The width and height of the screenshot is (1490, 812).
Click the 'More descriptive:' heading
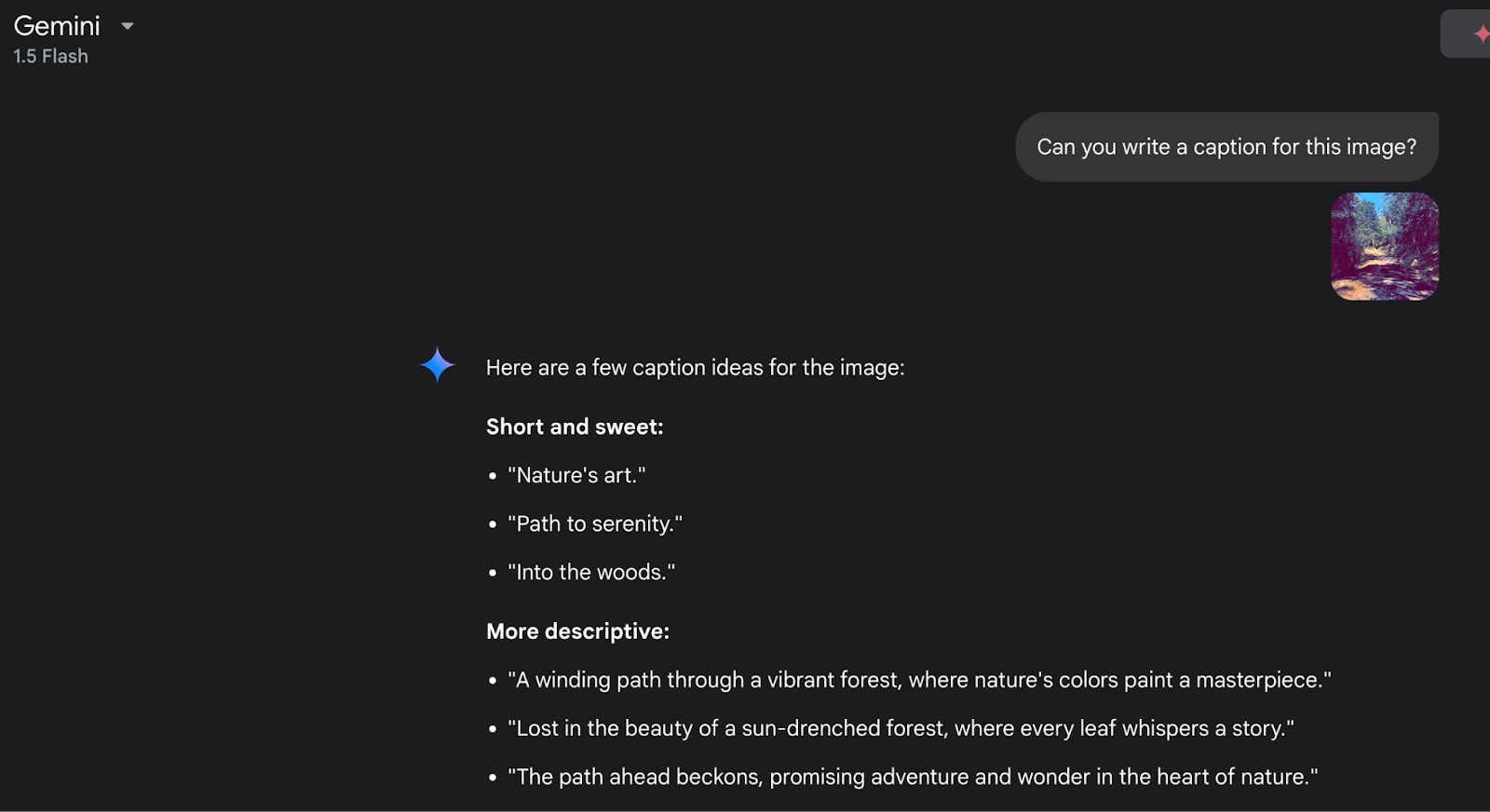[577, 631]
